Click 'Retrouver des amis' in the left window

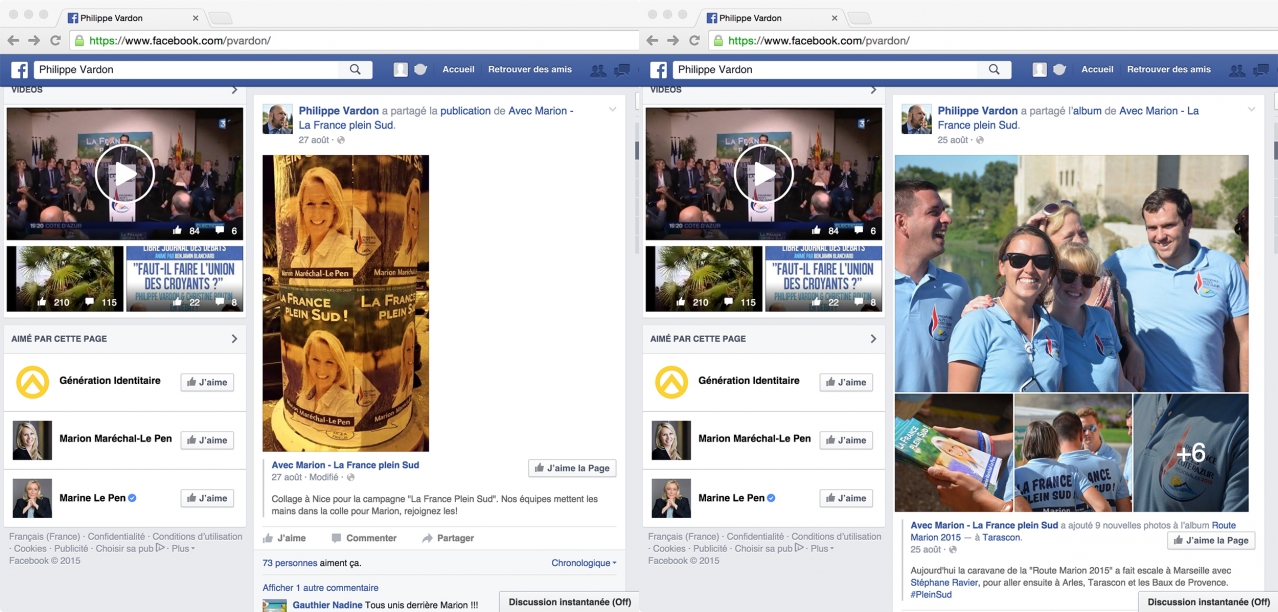click(x=530, y=70)
